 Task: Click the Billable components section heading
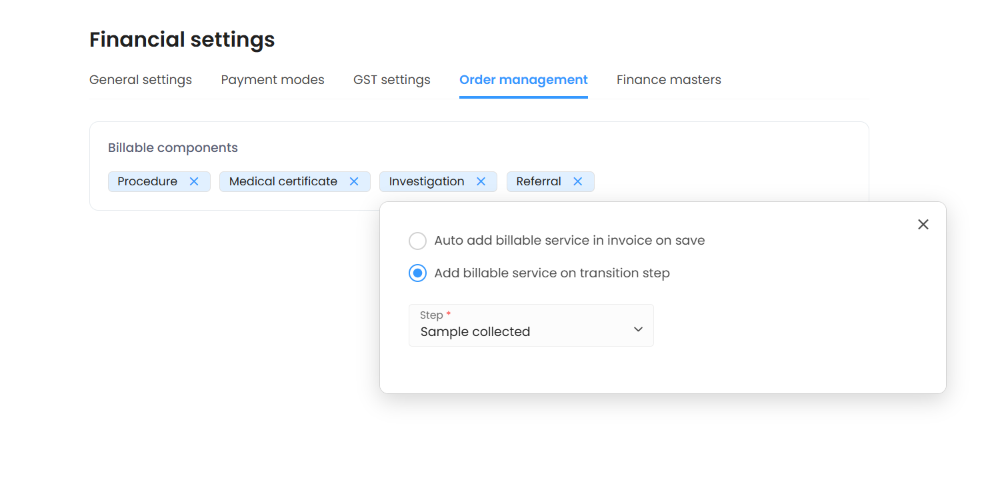coord(173,148)
